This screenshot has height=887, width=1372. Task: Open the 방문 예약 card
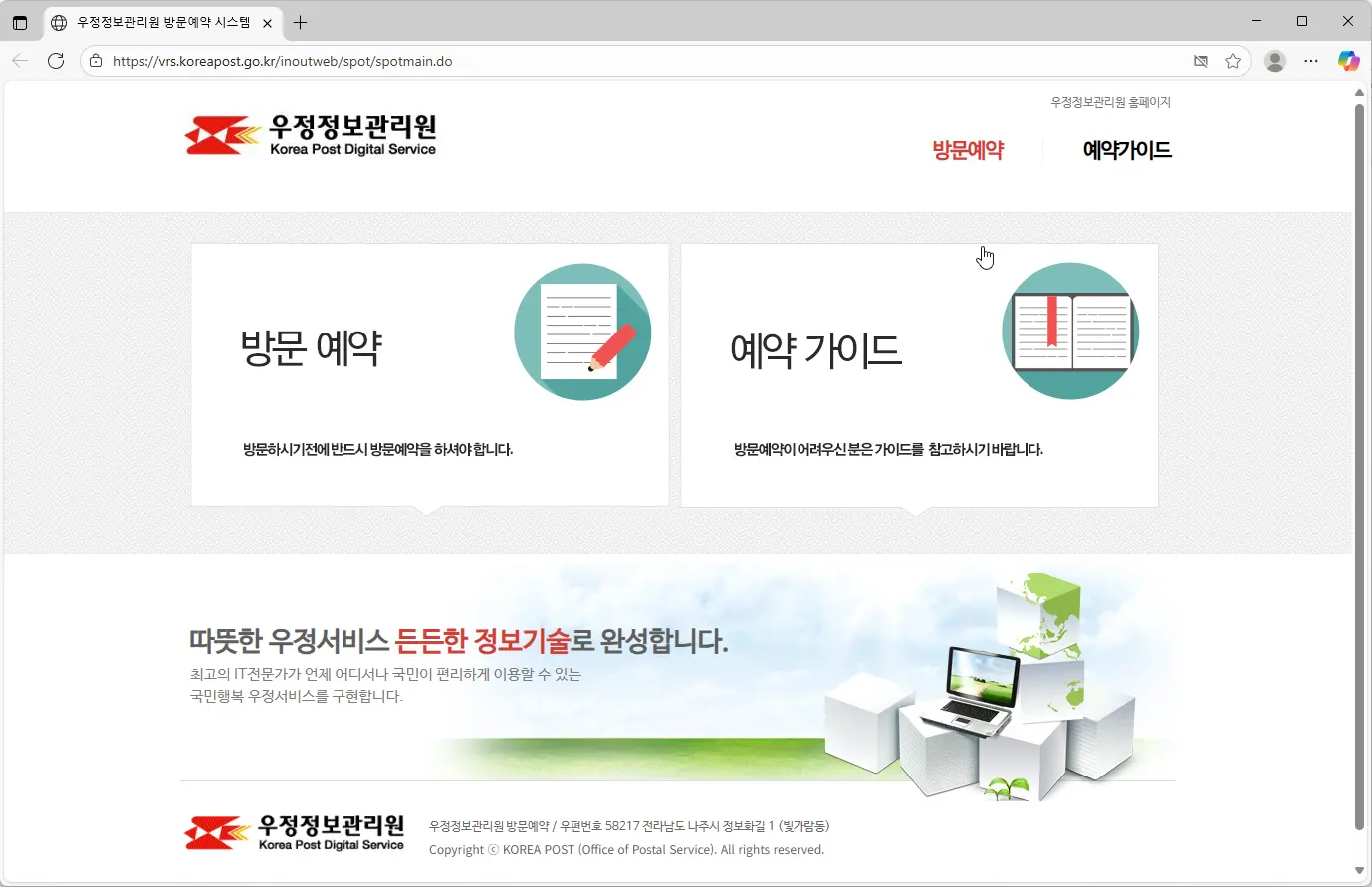pyautogui.click(x=429, y=373)
